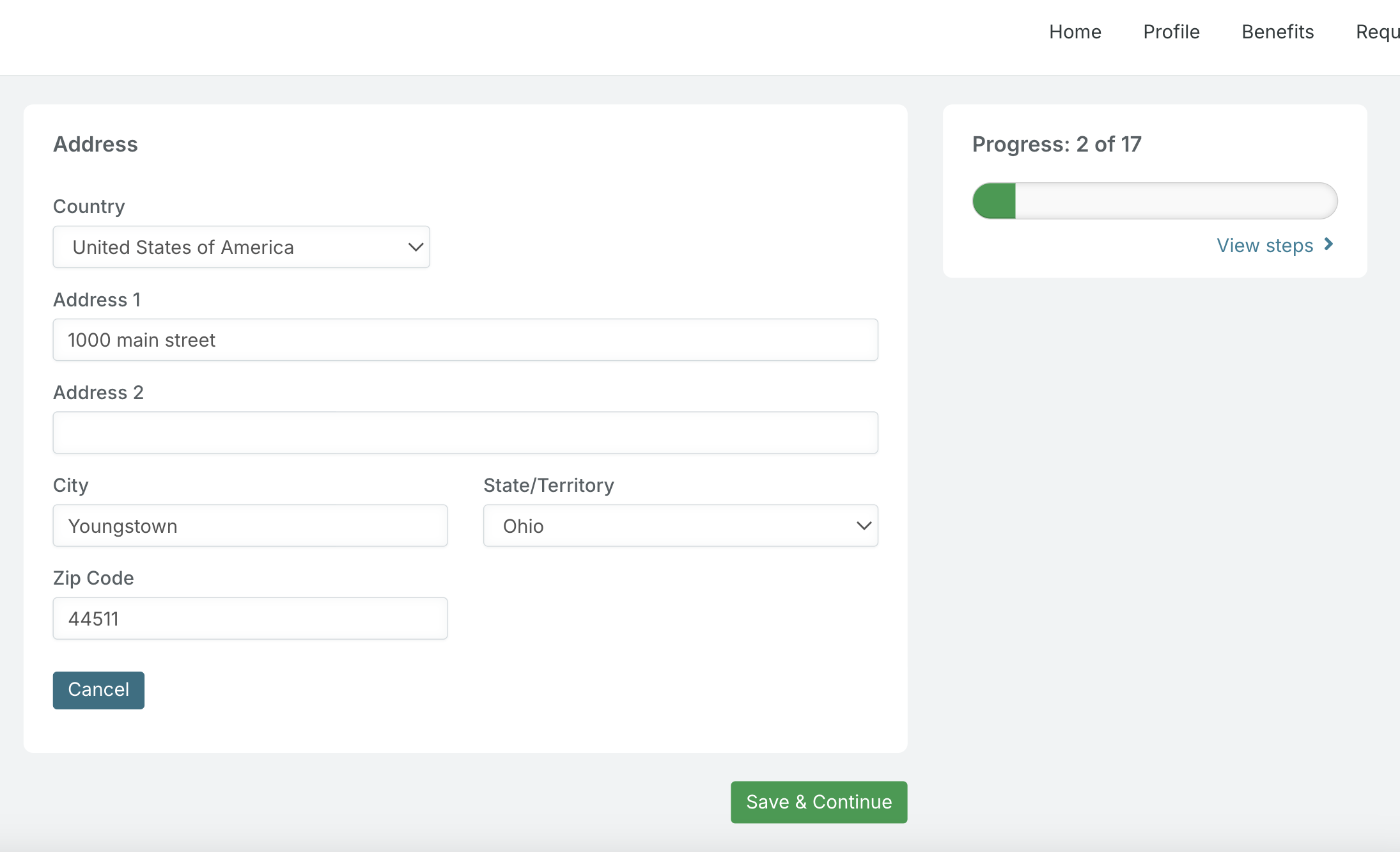
Task: Click the Zip Code field with 44511
Action: click(250, 619)
